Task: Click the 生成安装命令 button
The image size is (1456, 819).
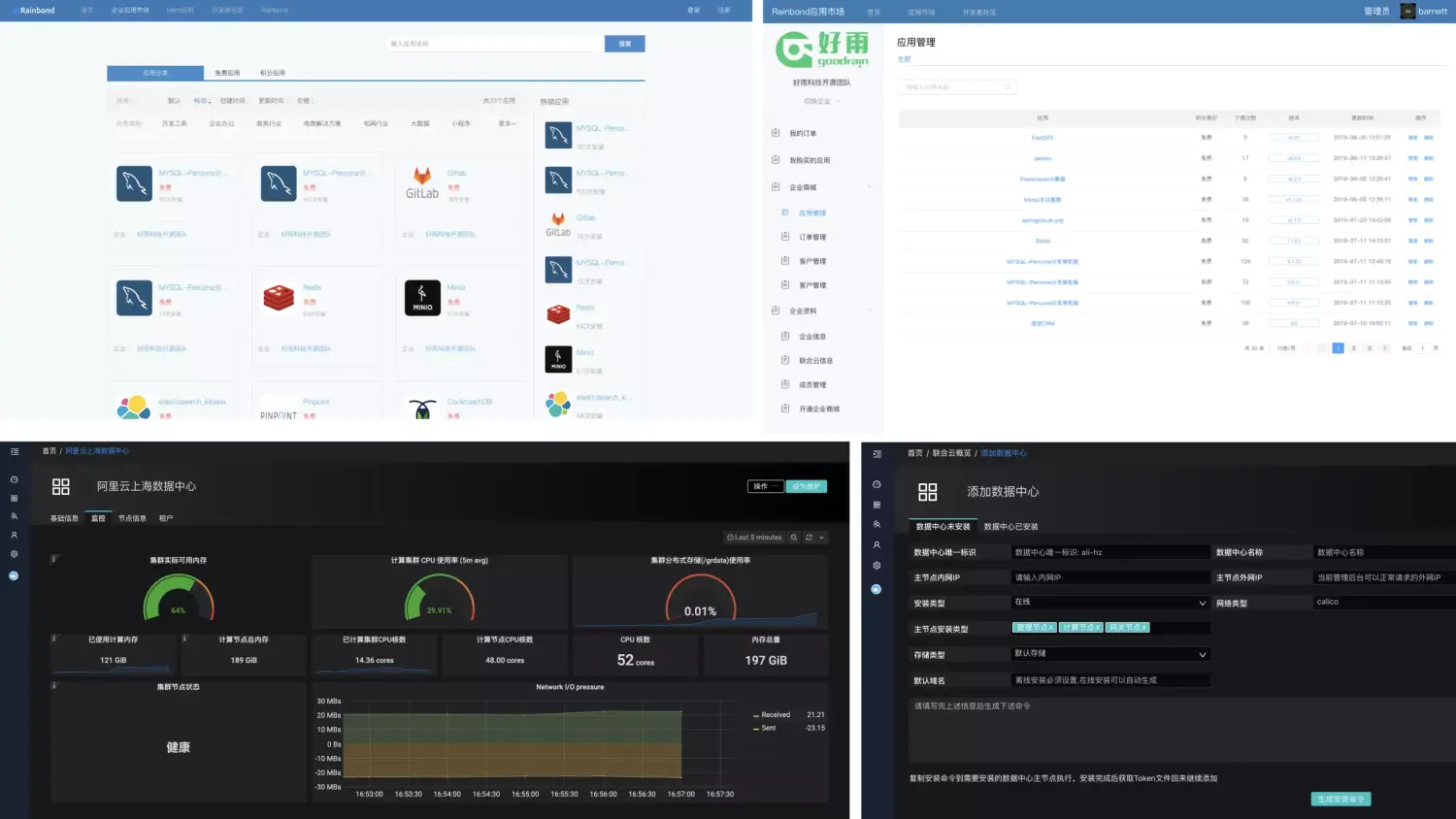Action: tap(1340, 799)
